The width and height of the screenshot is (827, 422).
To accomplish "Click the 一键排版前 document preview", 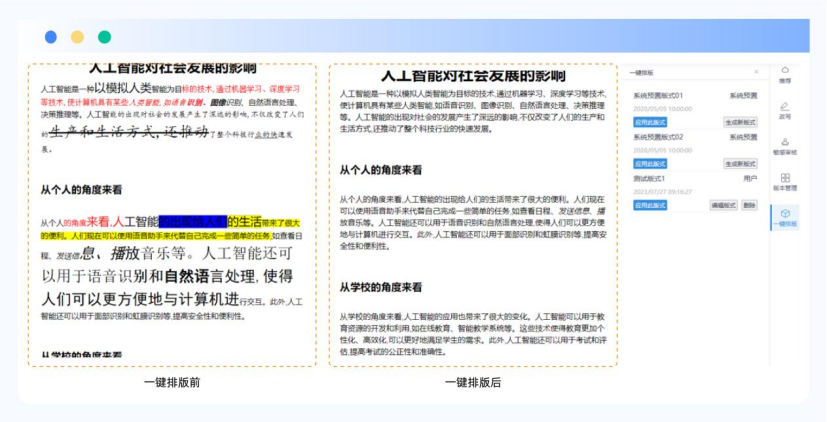I will [172, 215].
